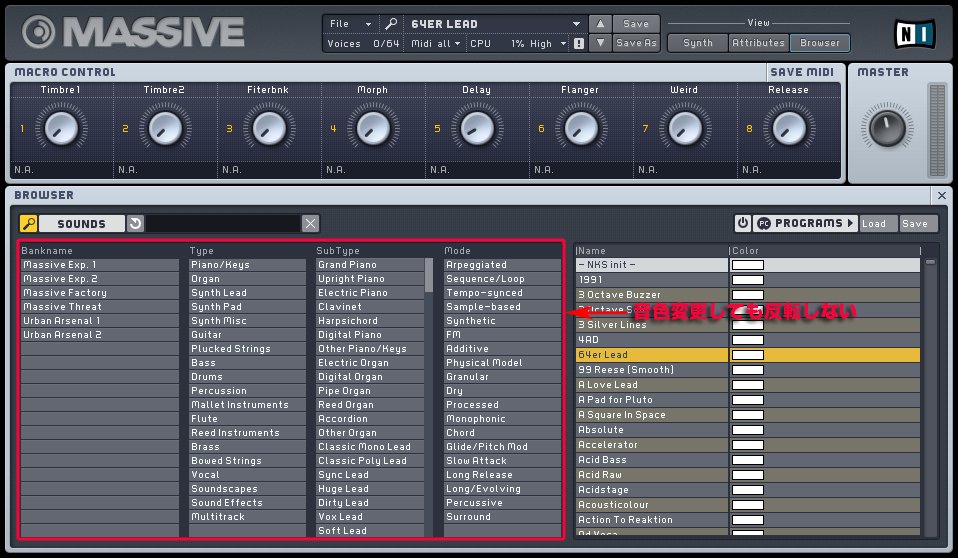Click the Save button in header
Viewport: 958px width, 558px height.
636,24
